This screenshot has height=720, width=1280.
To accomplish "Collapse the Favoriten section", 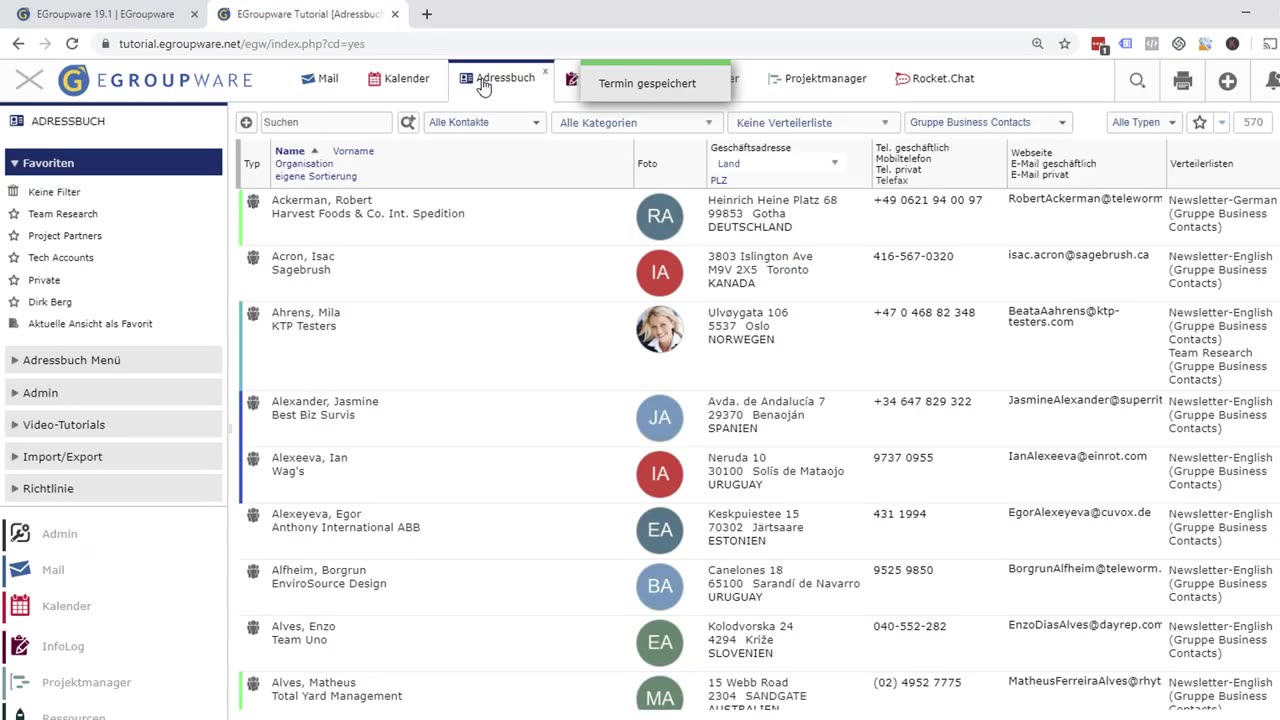I will pyautogui.click(x=113, y=163).
